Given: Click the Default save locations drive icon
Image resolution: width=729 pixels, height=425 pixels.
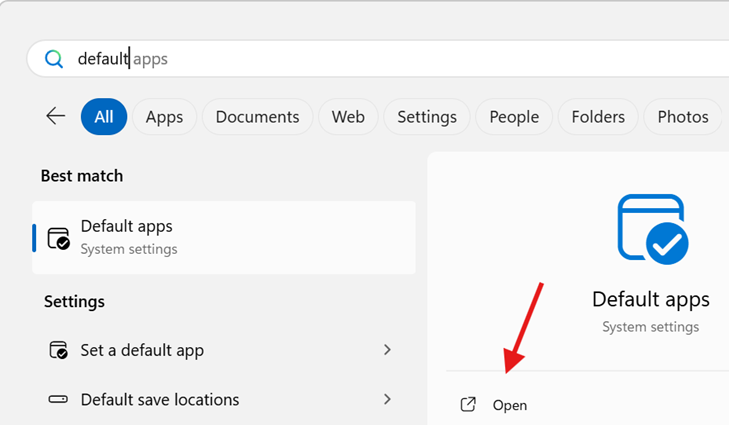Looking at the screenshot, I should tap(59, 399).
